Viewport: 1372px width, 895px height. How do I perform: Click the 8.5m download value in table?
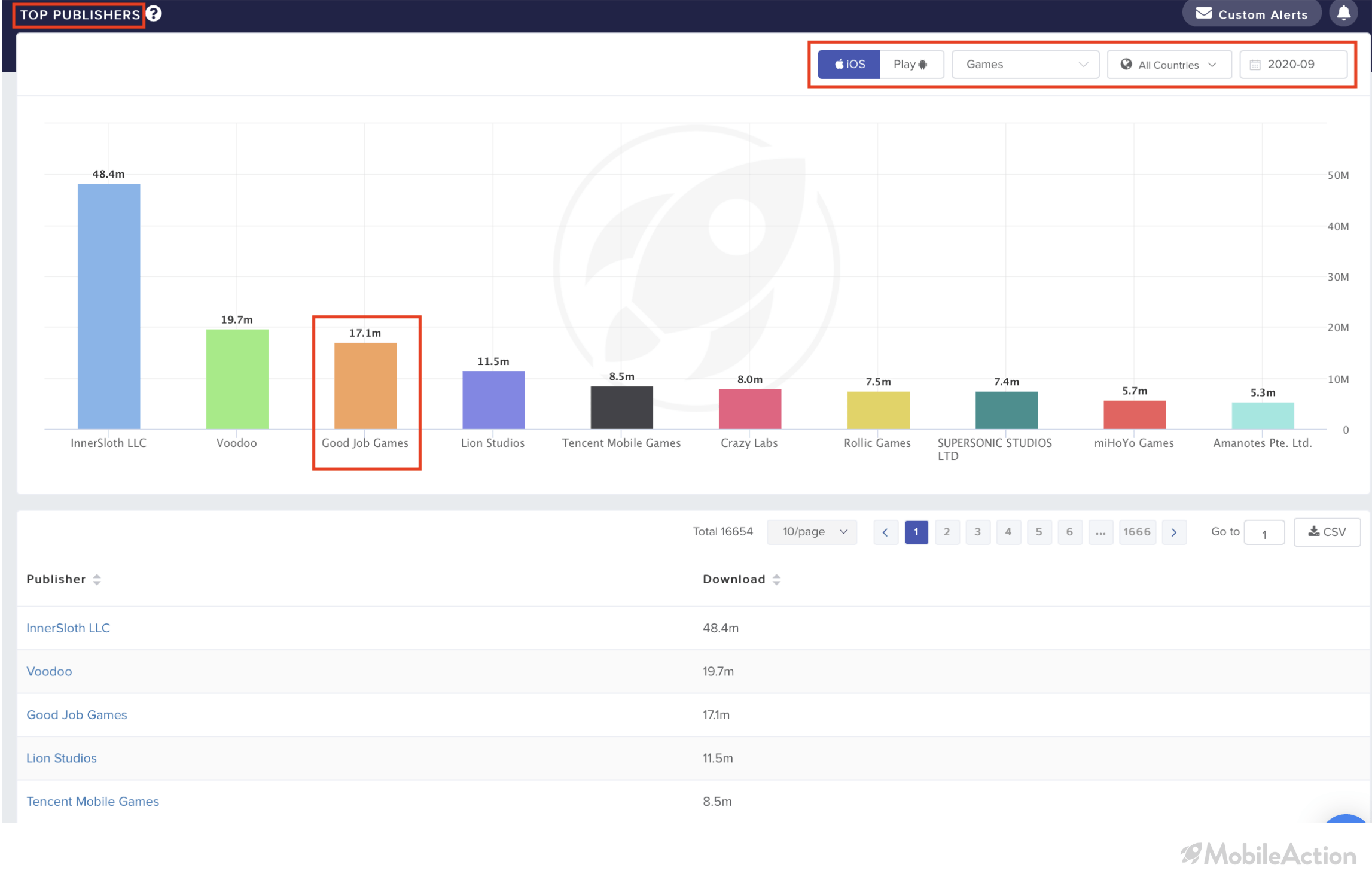(x=717, y=801)
